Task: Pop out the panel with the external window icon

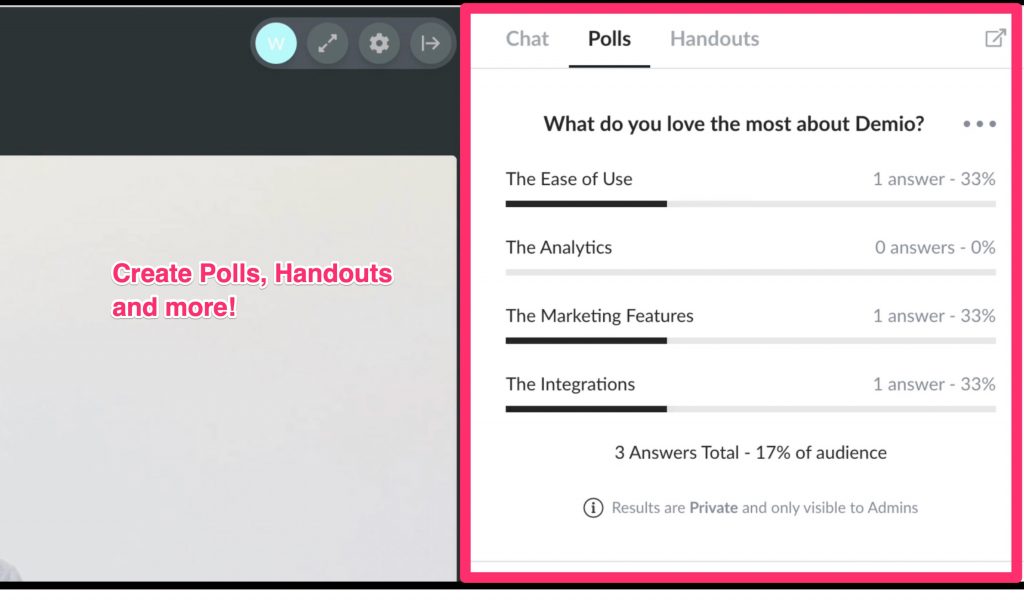Action: click(995, 39)
